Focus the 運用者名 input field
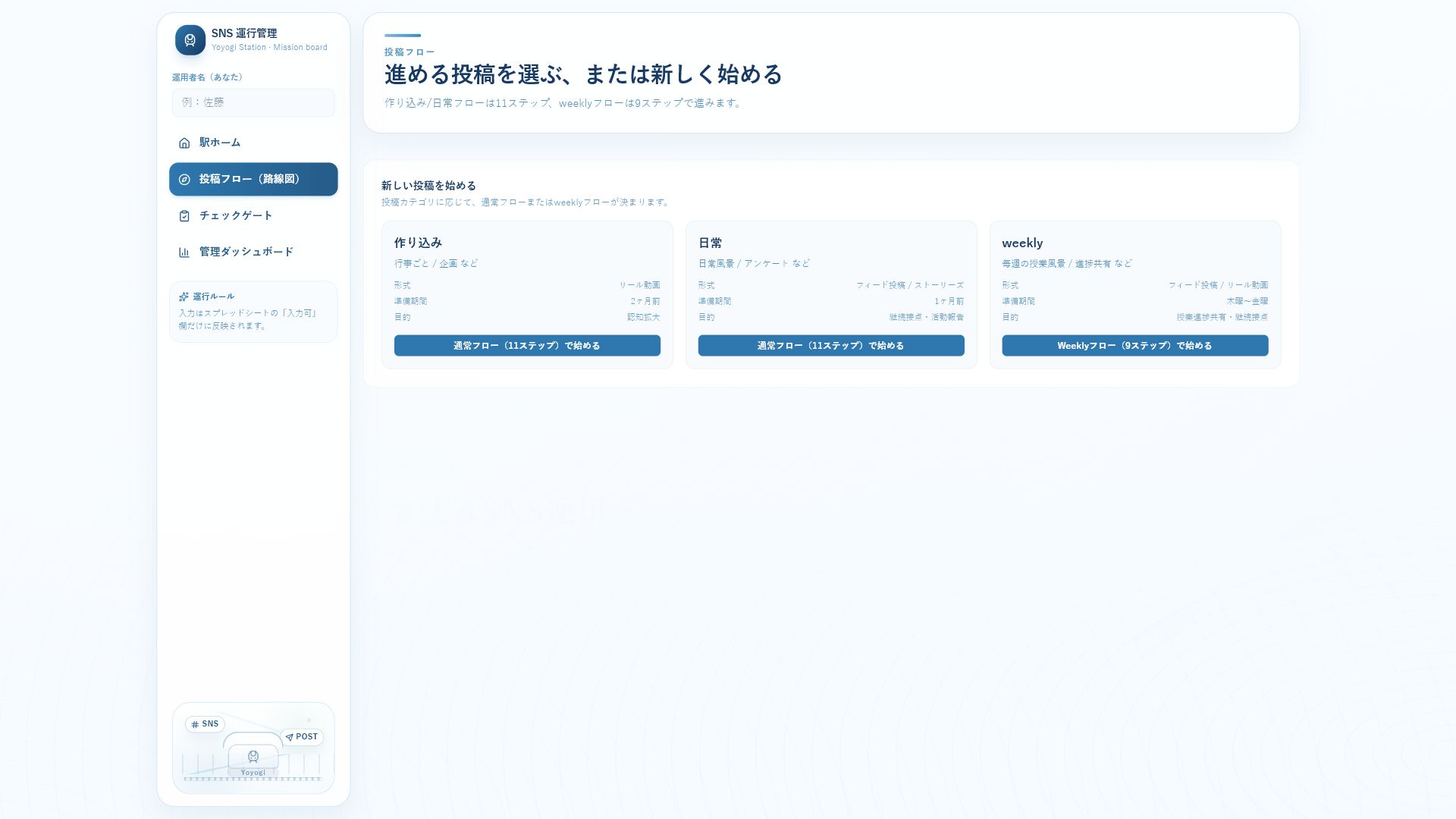 pos(253,102)
